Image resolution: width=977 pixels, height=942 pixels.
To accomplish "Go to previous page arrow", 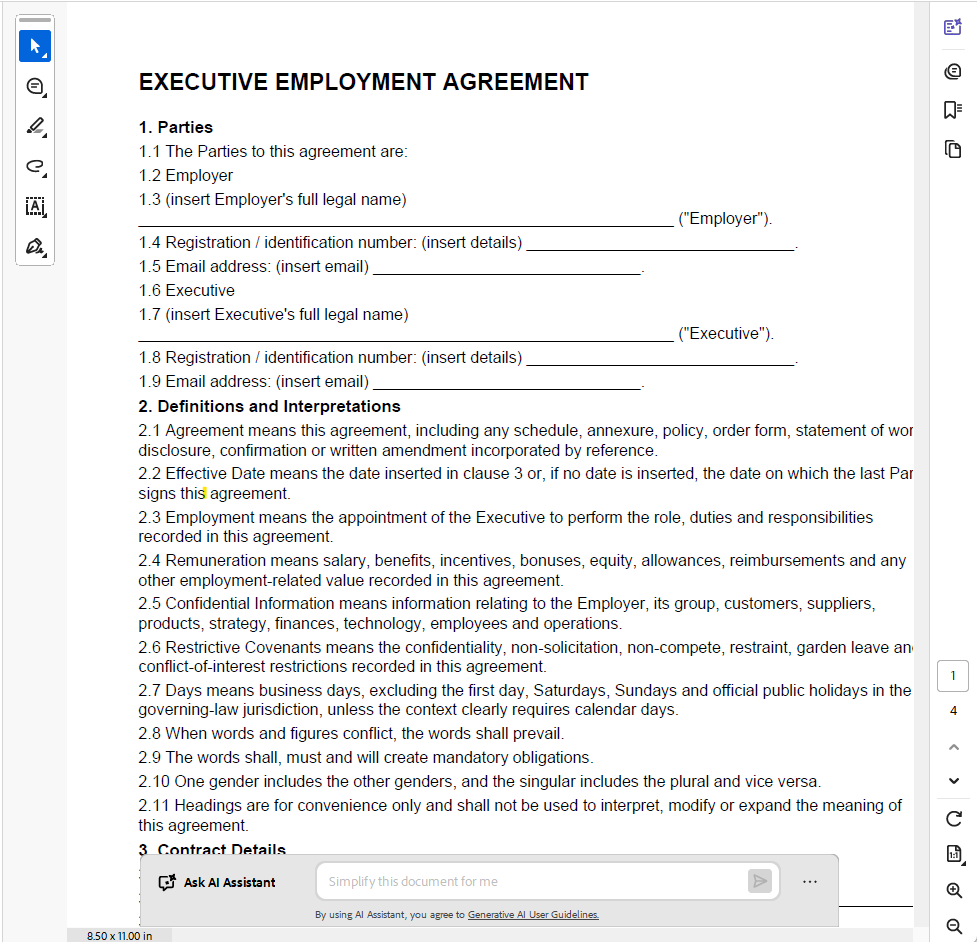I will click(x=953, y=747).
